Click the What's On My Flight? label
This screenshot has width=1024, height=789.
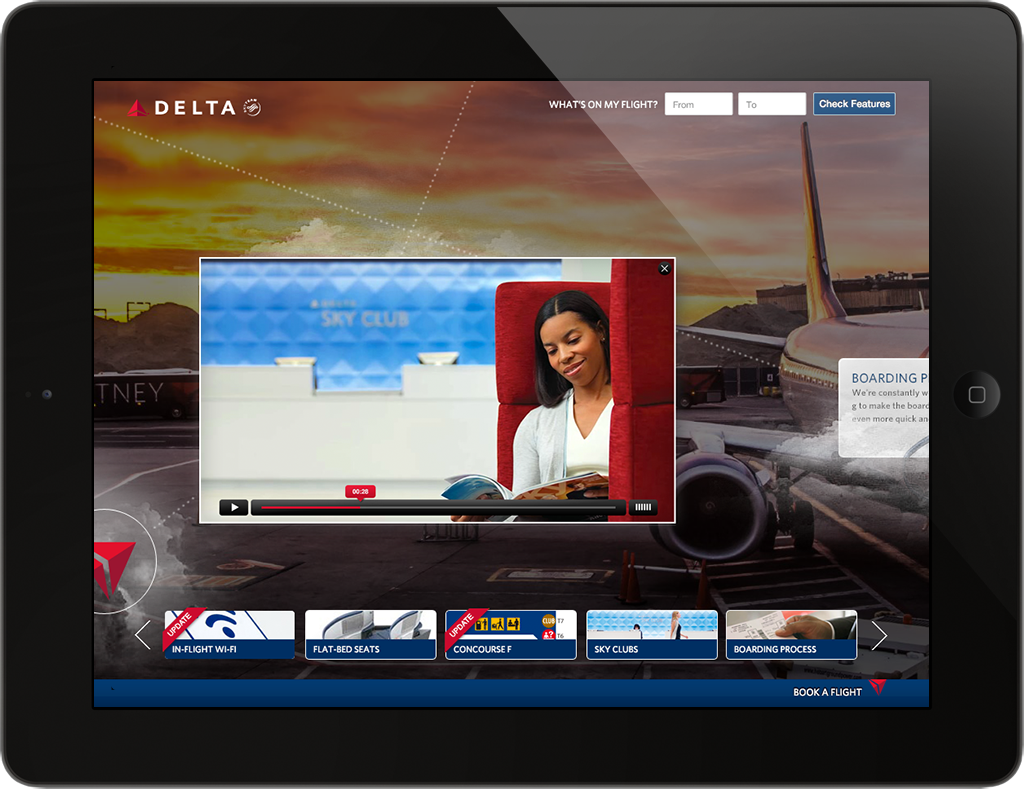[x=603, y=105]
